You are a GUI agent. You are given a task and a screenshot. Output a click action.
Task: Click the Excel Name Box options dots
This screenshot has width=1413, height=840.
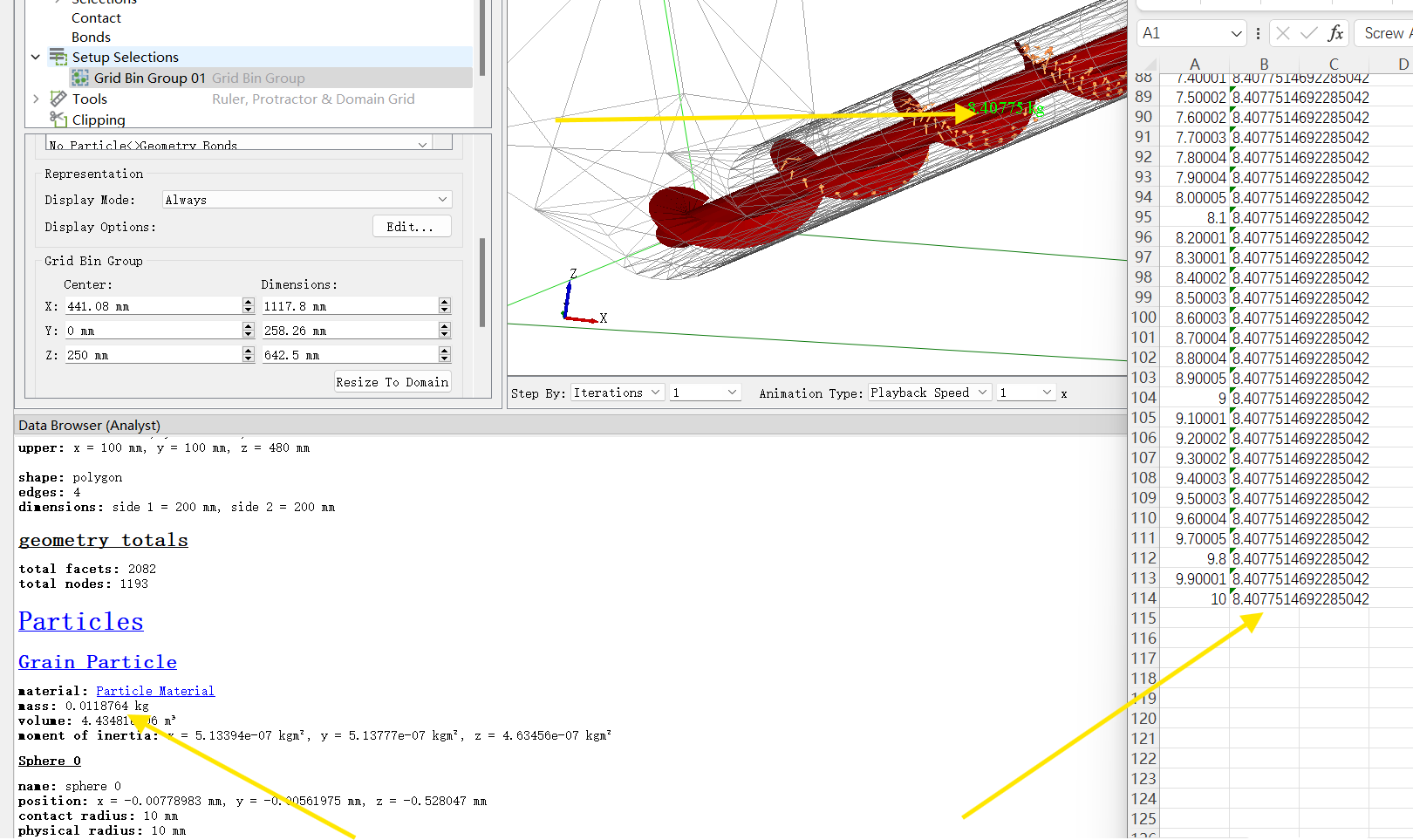[x=1258, y=34]
